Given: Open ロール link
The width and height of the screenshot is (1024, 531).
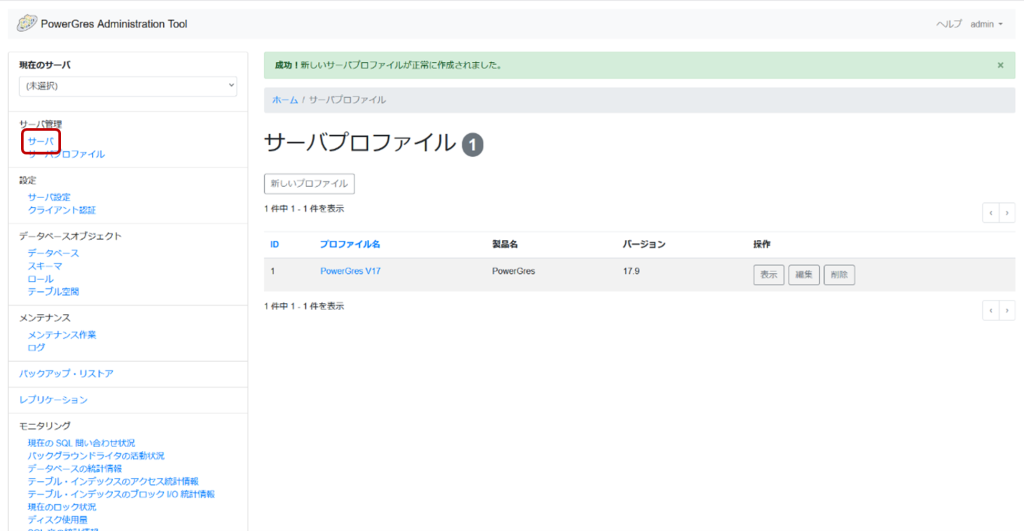Looking at the screenshot, I should pos(40,279).
